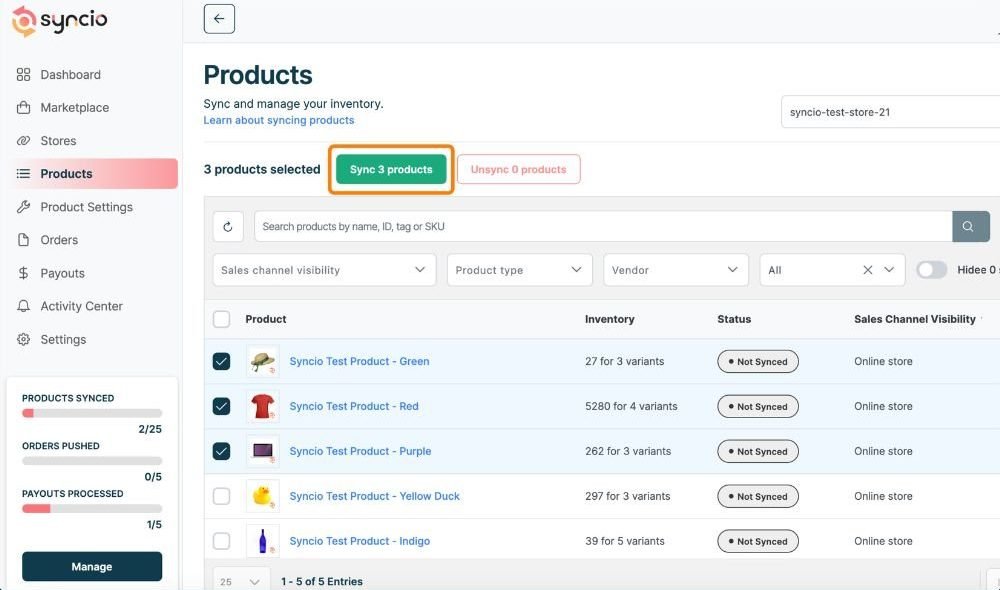Open Stores in the sidebar

pos(58,140)
